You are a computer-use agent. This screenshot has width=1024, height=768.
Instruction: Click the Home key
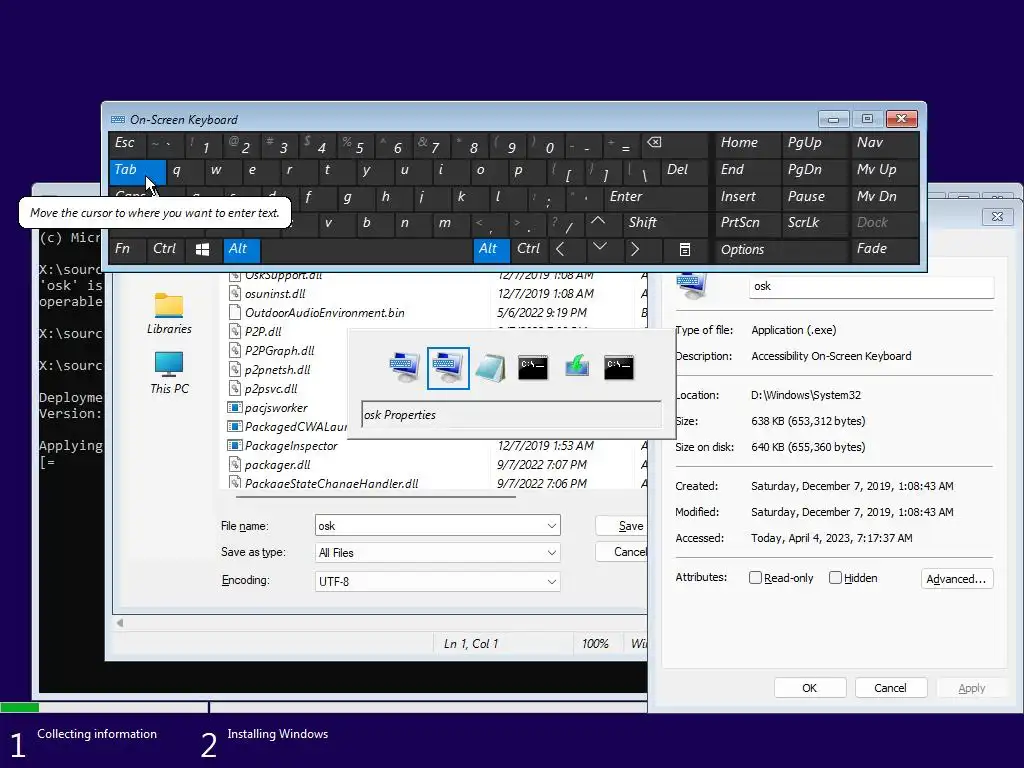point(748,145)
